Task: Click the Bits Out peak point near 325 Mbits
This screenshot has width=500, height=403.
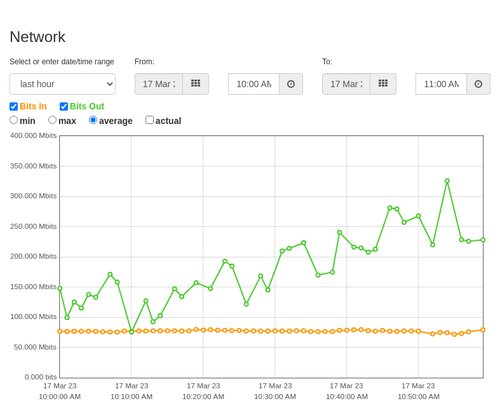Action: (447, 181)
